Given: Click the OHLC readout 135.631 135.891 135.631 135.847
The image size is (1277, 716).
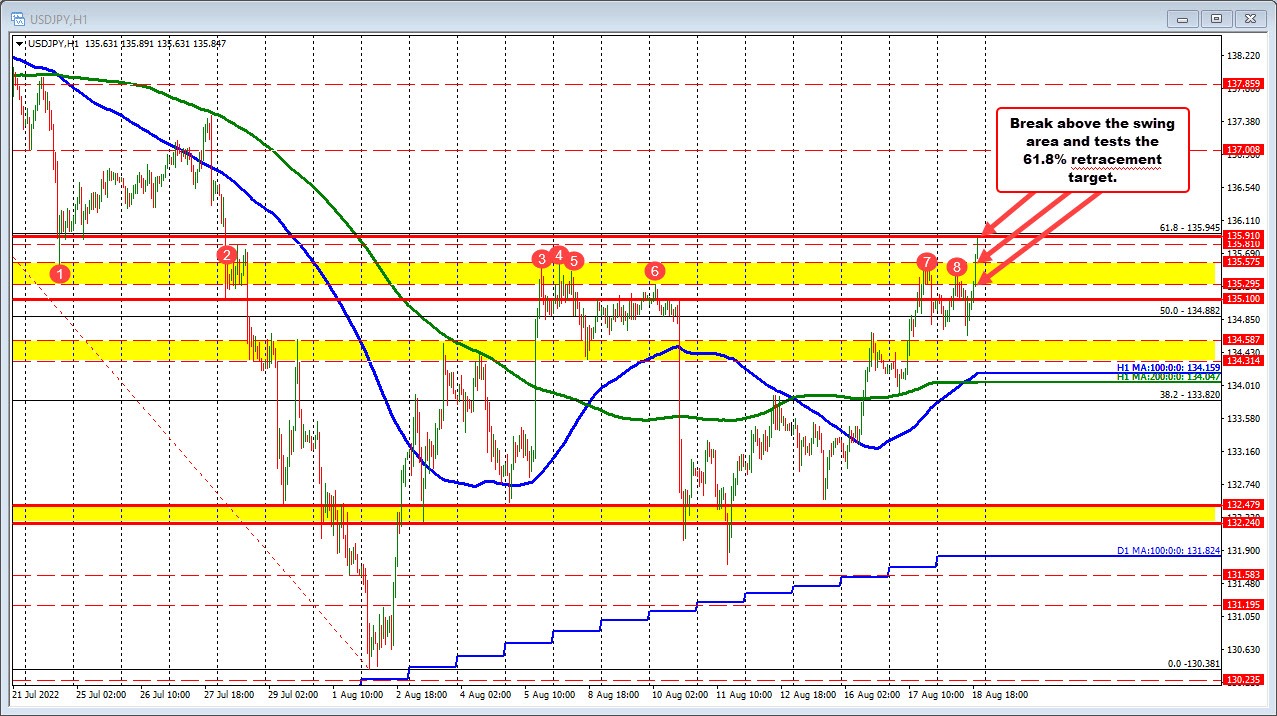Looking at the screenshot, I should [x=156, y=44].
